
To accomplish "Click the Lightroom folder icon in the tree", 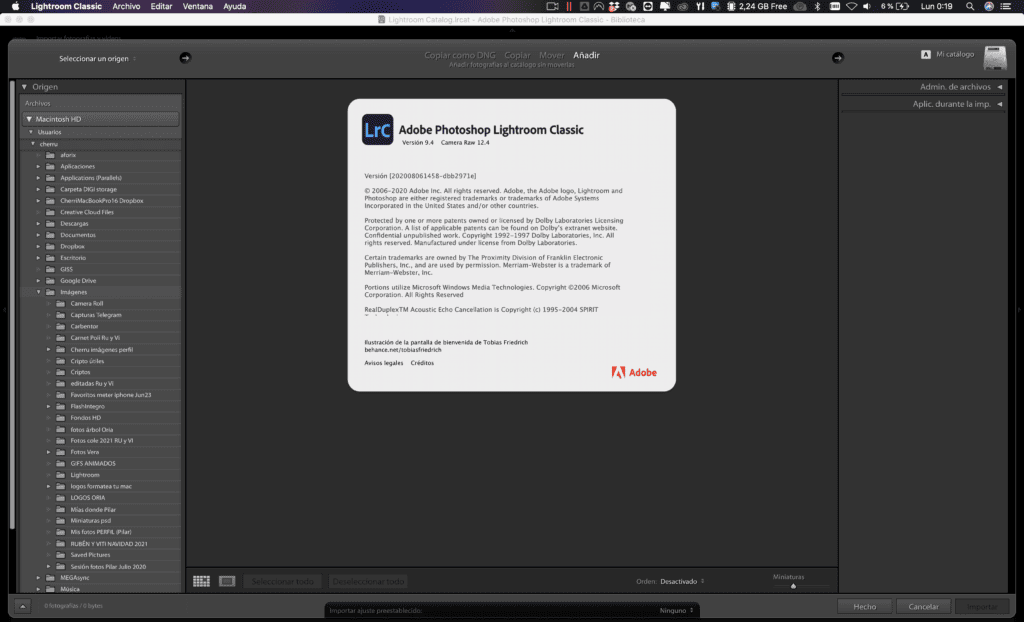I will (x=61, y=475).
